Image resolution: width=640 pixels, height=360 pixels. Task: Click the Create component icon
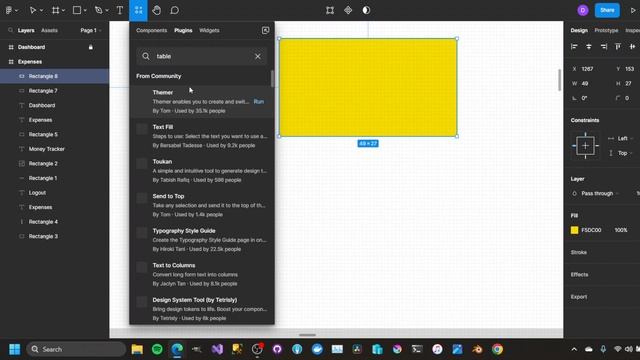(348, 10)
